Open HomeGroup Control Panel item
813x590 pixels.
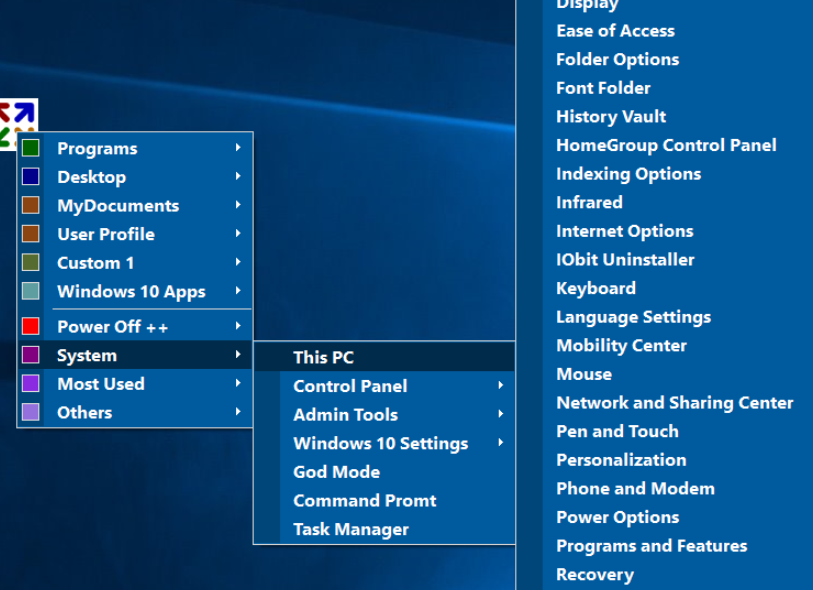point(666,145)
